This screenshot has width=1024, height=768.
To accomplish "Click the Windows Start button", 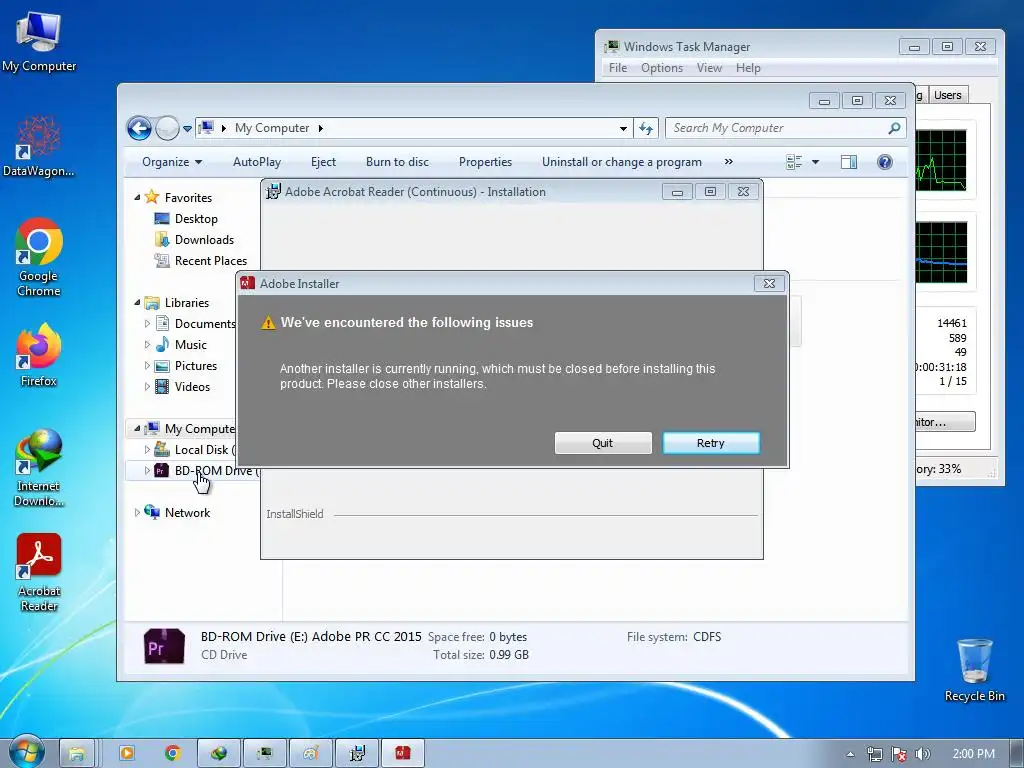I will [26, 753].
